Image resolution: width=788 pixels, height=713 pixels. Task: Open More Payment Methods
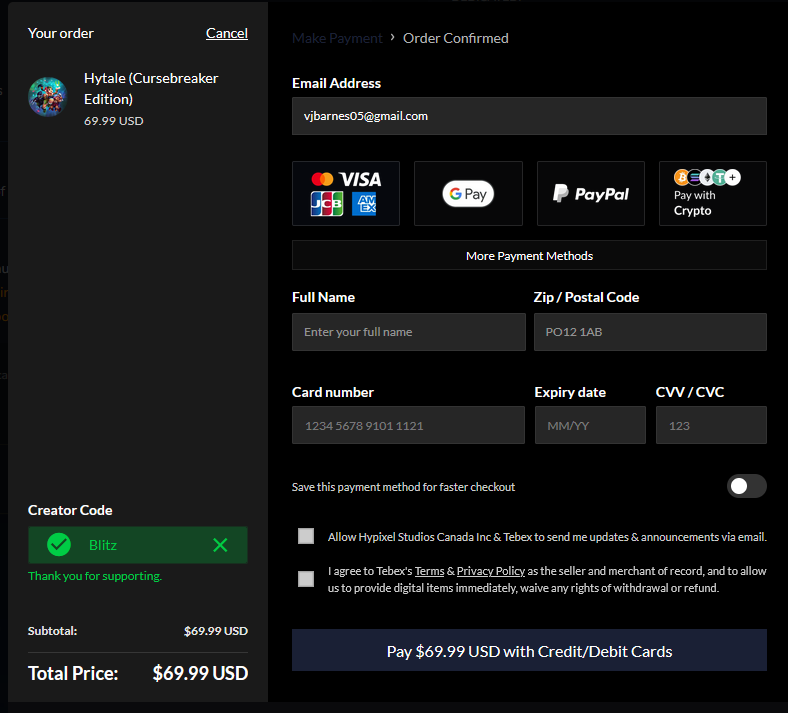tap(529, 255)
